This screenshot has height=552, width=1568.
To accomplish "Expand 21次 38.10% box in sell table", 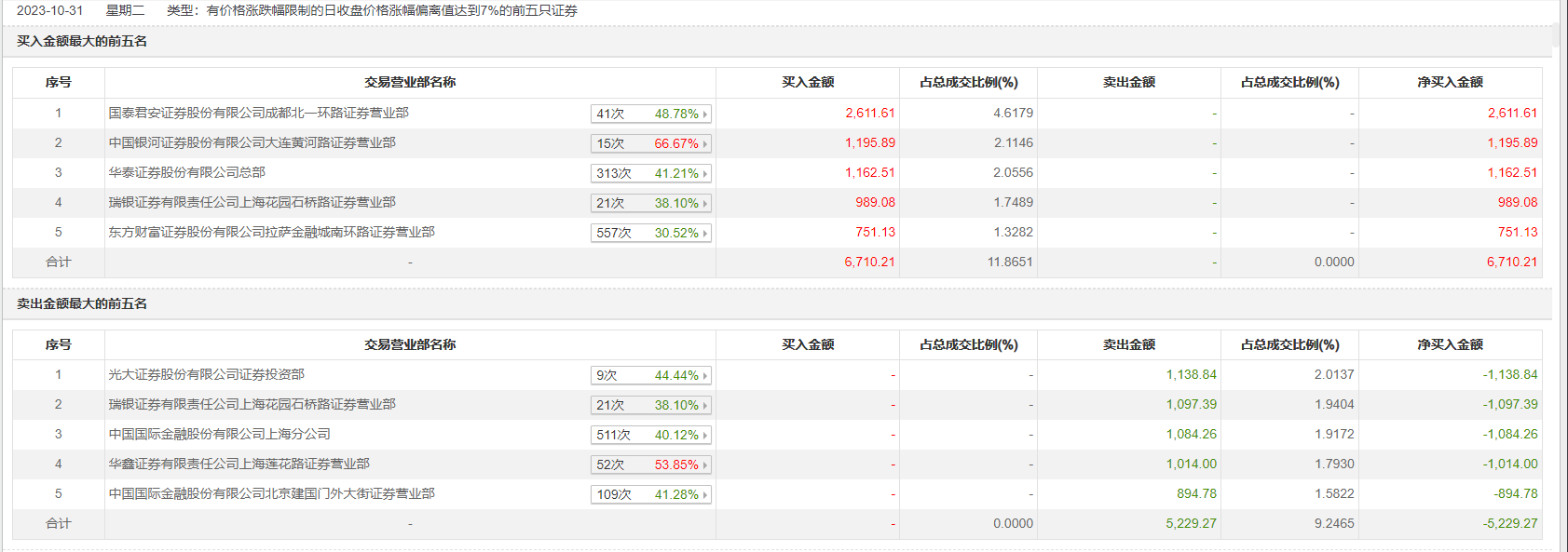I will [x=651, y=405].
